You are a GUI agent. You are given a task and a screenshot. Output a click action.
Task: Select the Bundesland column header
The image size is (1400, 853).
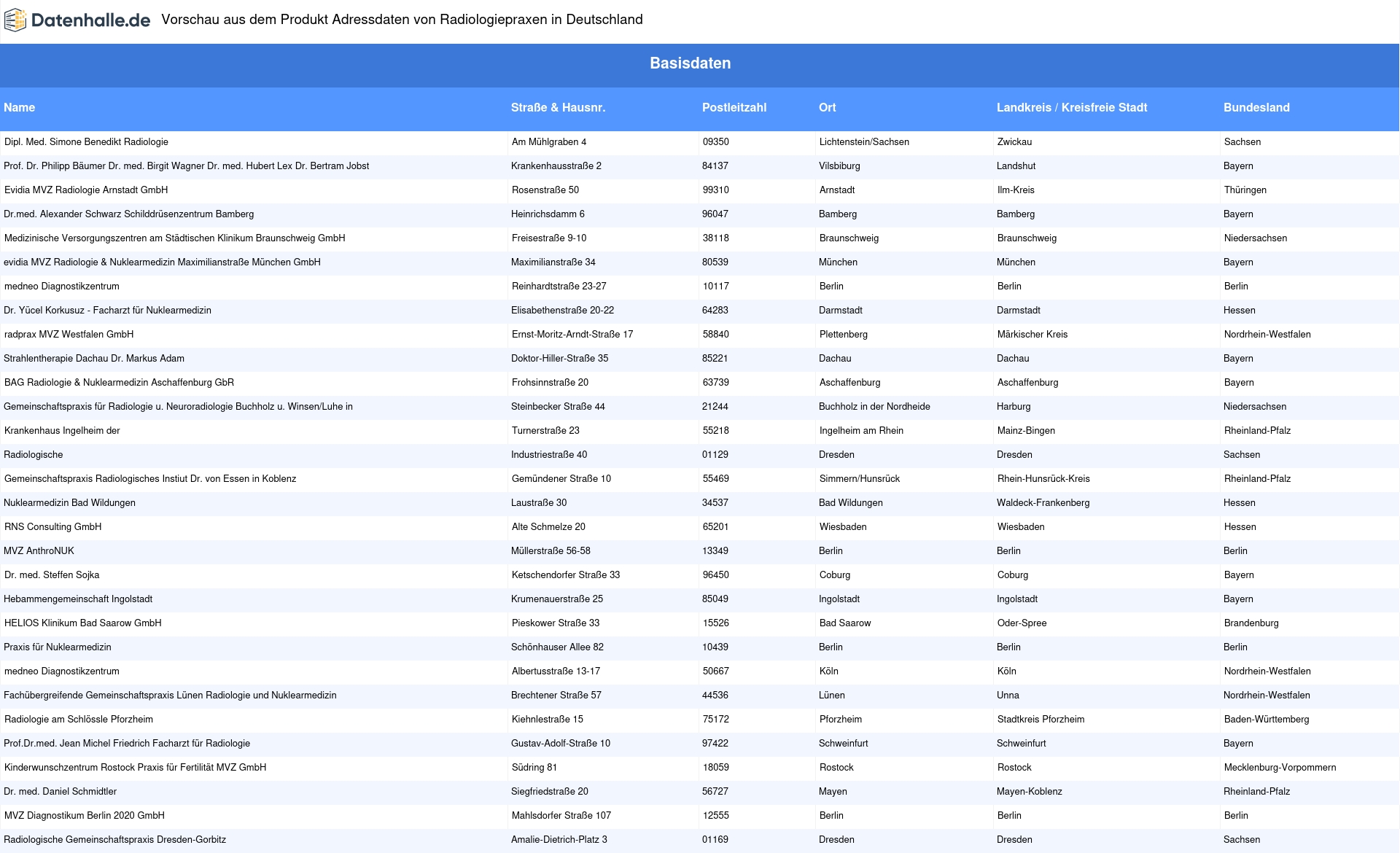[x=1256, y=108]
